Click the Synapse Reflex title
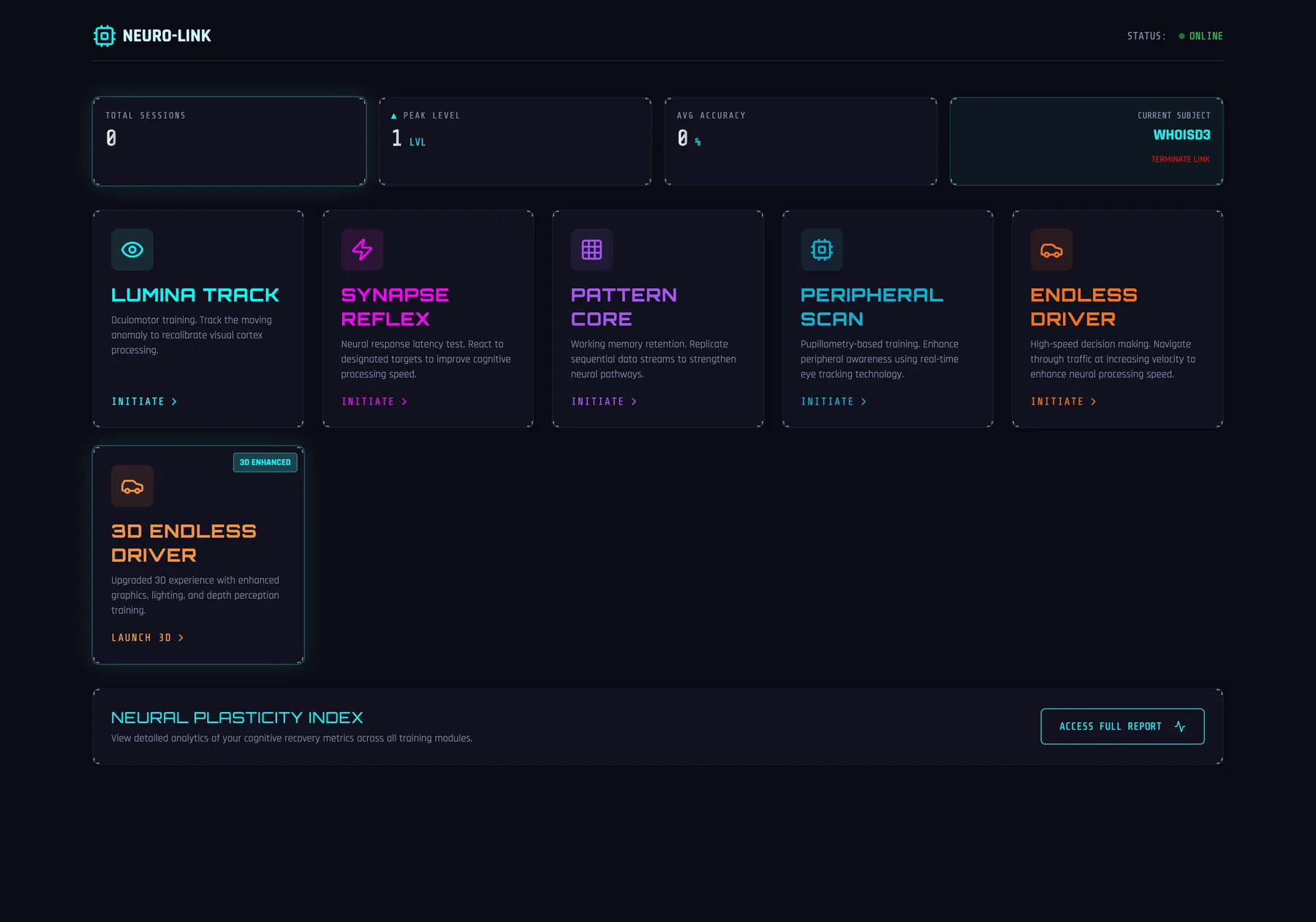Screen dimensions: 1316x922 point(395,307)
